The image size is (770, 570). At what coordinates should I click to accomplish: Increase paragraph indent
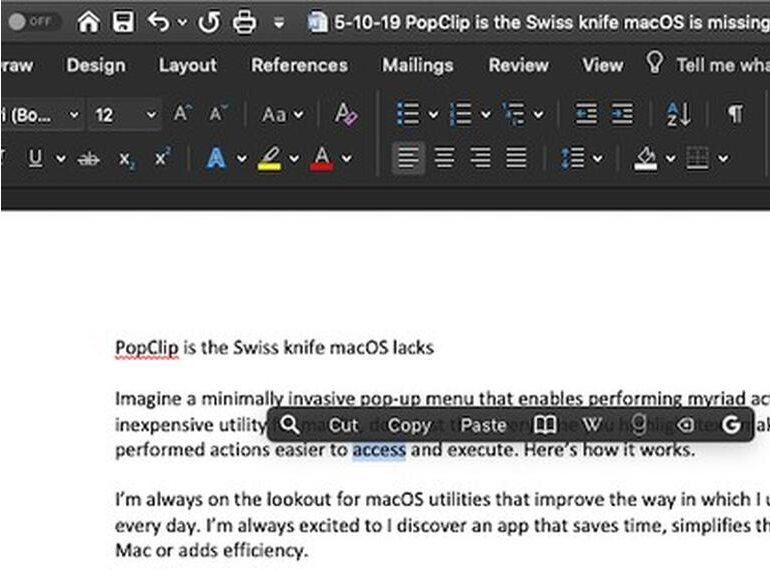coord(622,114)
